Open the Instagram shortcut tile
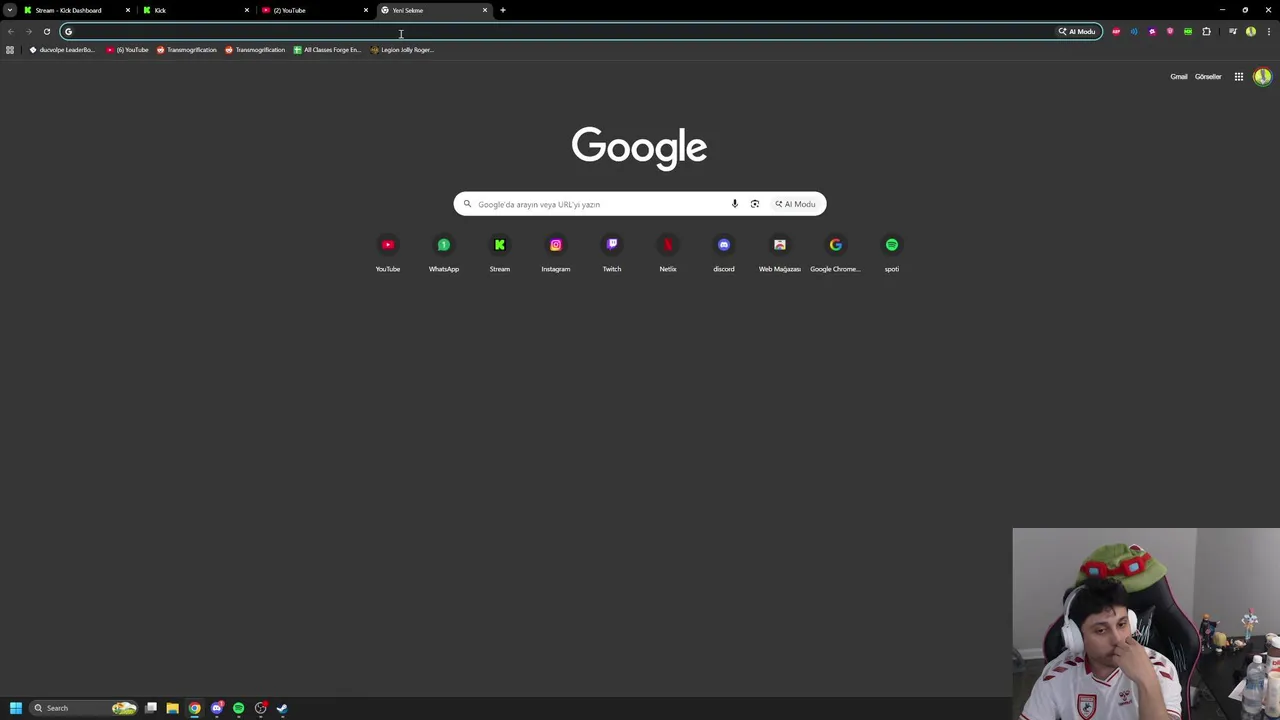The height and width of the screenshot is (720, 1280). click(556, 254)
